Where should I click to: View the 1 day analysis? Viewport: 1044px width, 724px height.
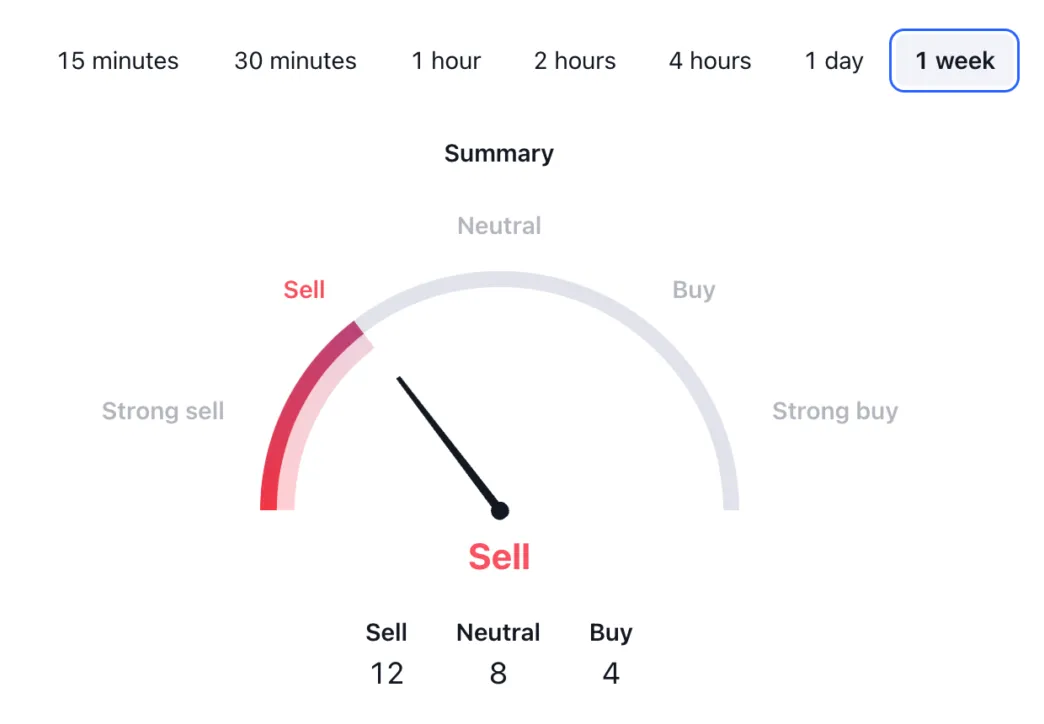point(833,61)
